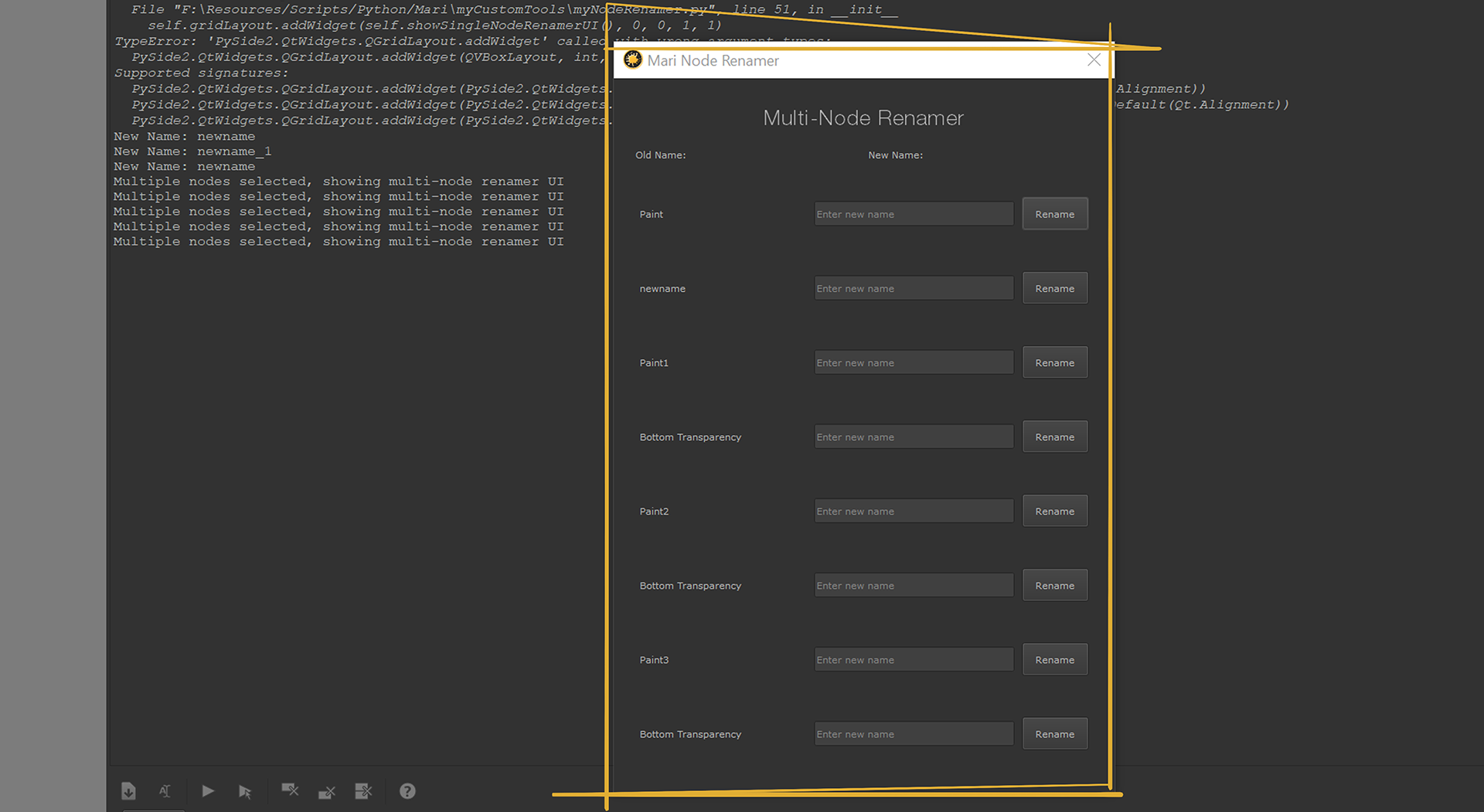Click the save script to file icon
Viewport: 1484px width, 812px height.
pos(128,791)
